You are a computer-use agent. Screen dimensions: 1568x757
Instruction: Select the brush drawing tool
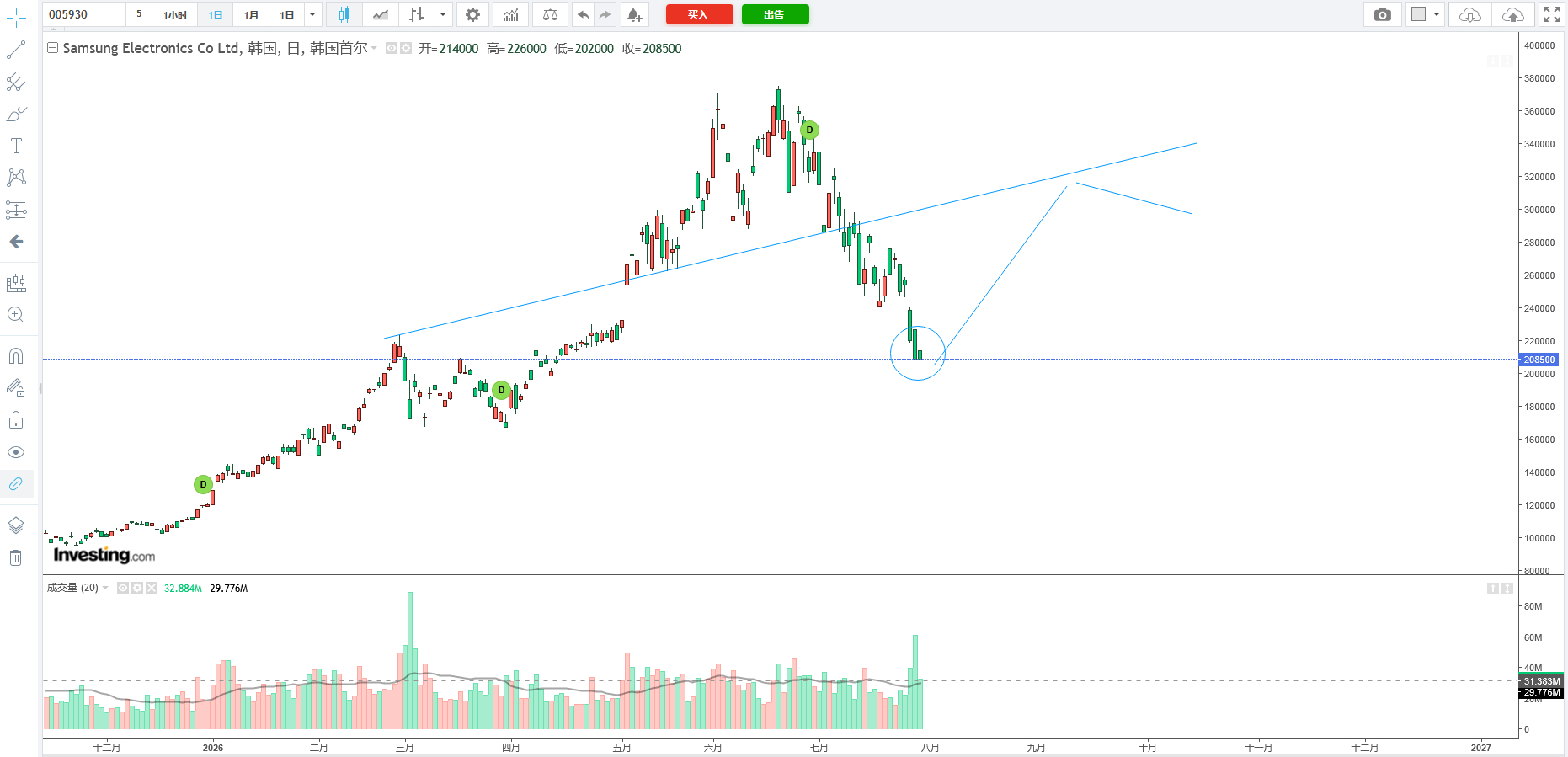pyautogui.click(x=16, y=114)
